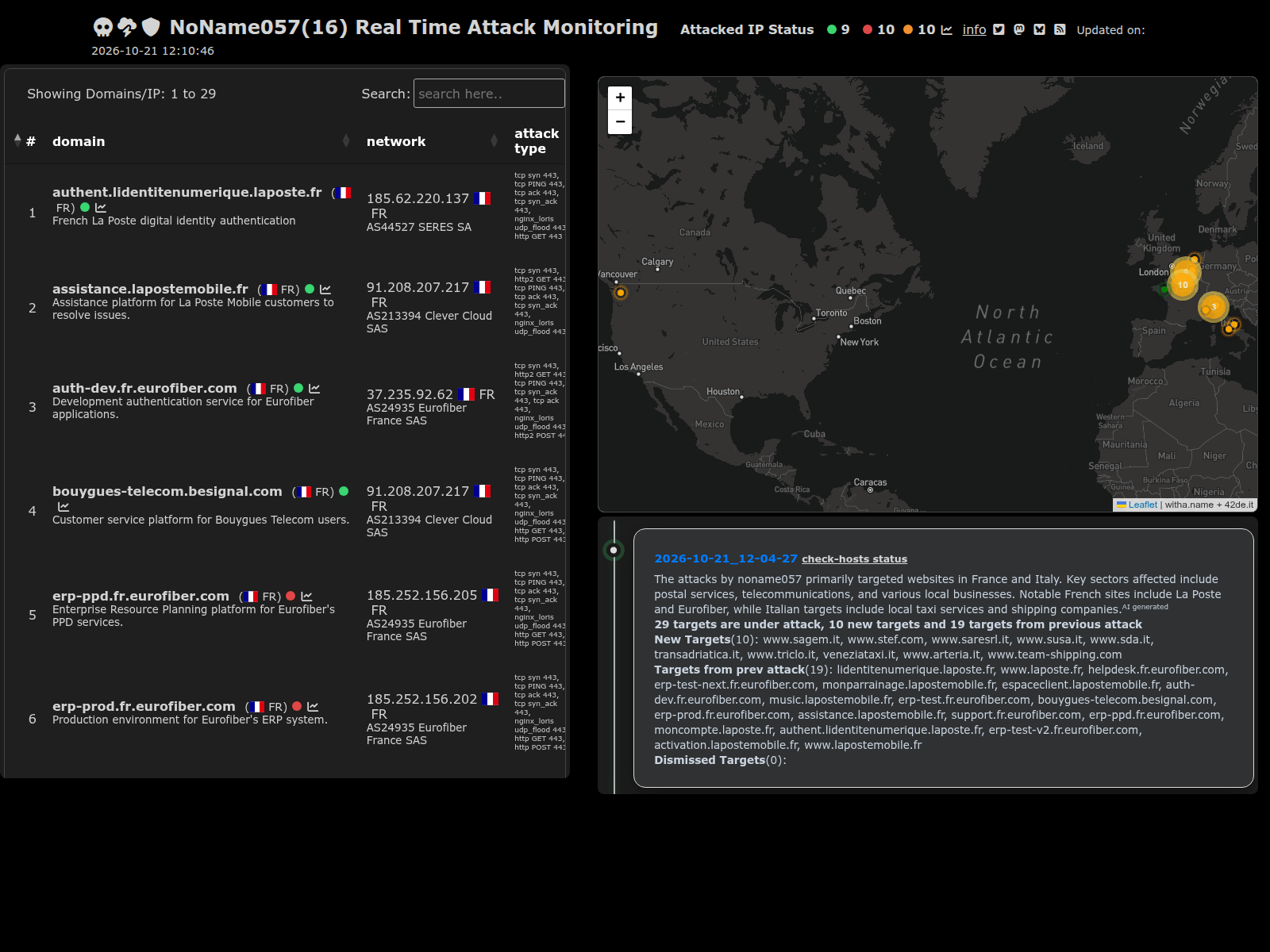Open chart icon for erp-ppd.fr.eurofiber.com

pos(307,597)
